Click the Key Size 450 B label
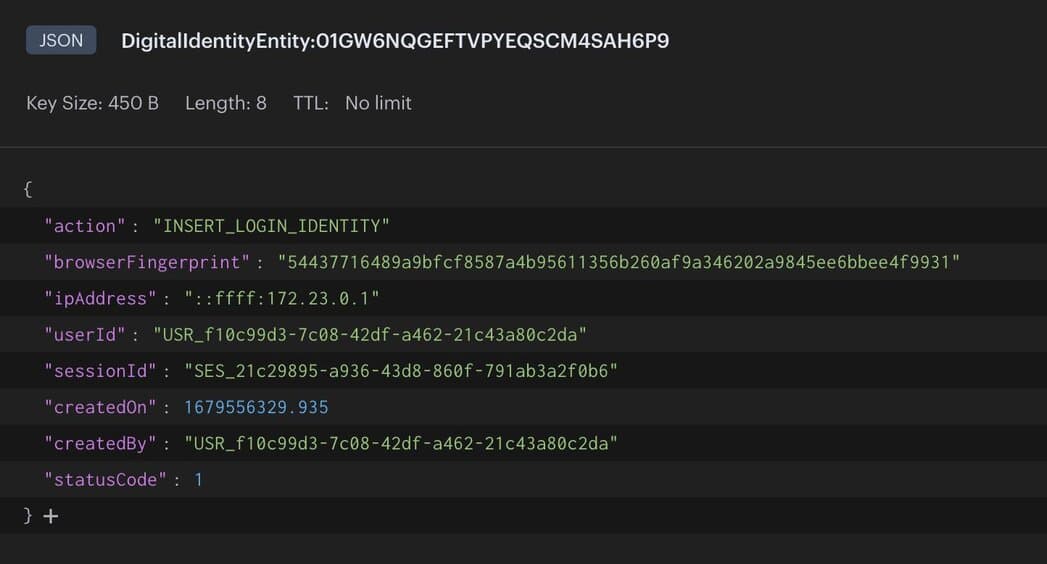This screenshot has width=1047, height=564. [92, 103]
